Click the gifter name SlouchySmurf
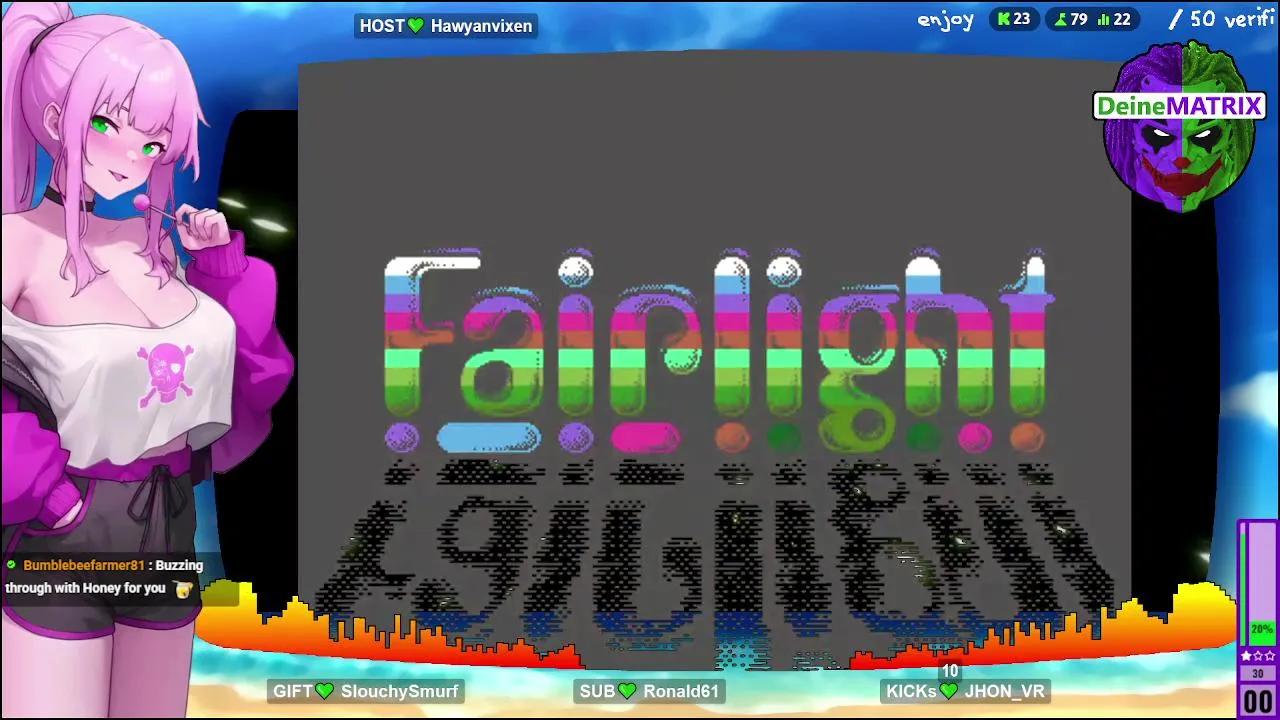The width and height of the screenshot is (1280, 720). click(399, 691)
